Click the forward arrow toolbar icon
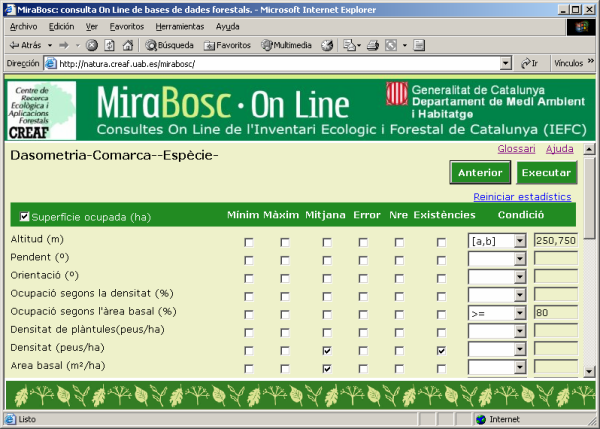 coord(64,46)
